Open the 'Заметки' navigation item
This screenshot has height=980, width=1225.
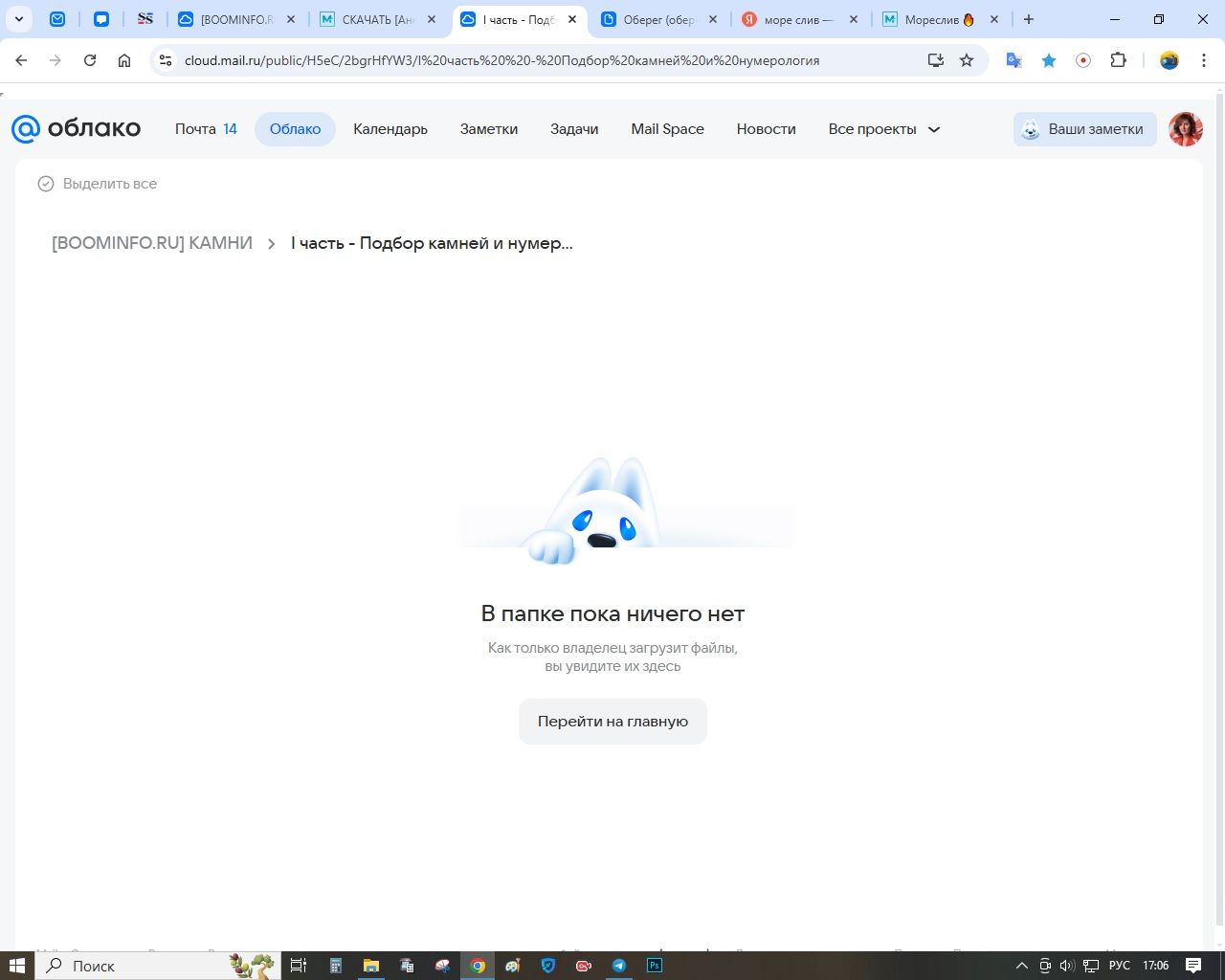point(488,129)
